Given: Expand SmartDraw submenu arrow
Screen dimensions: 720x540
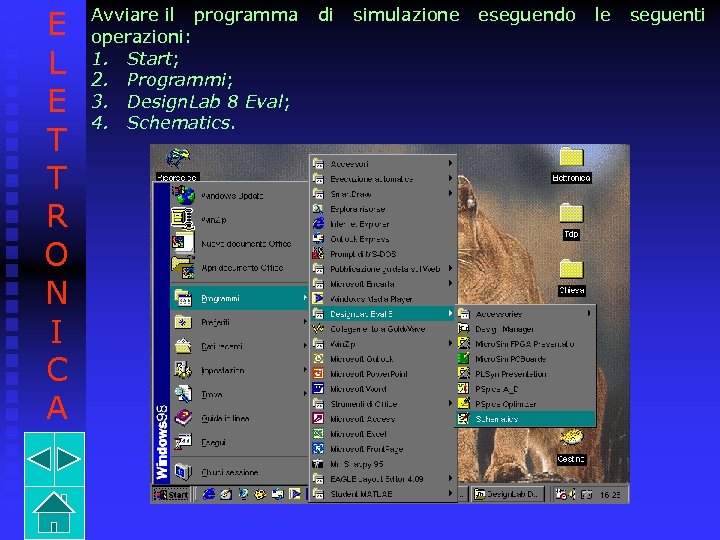Looking at the screenshot, I should tap(450, 193).
